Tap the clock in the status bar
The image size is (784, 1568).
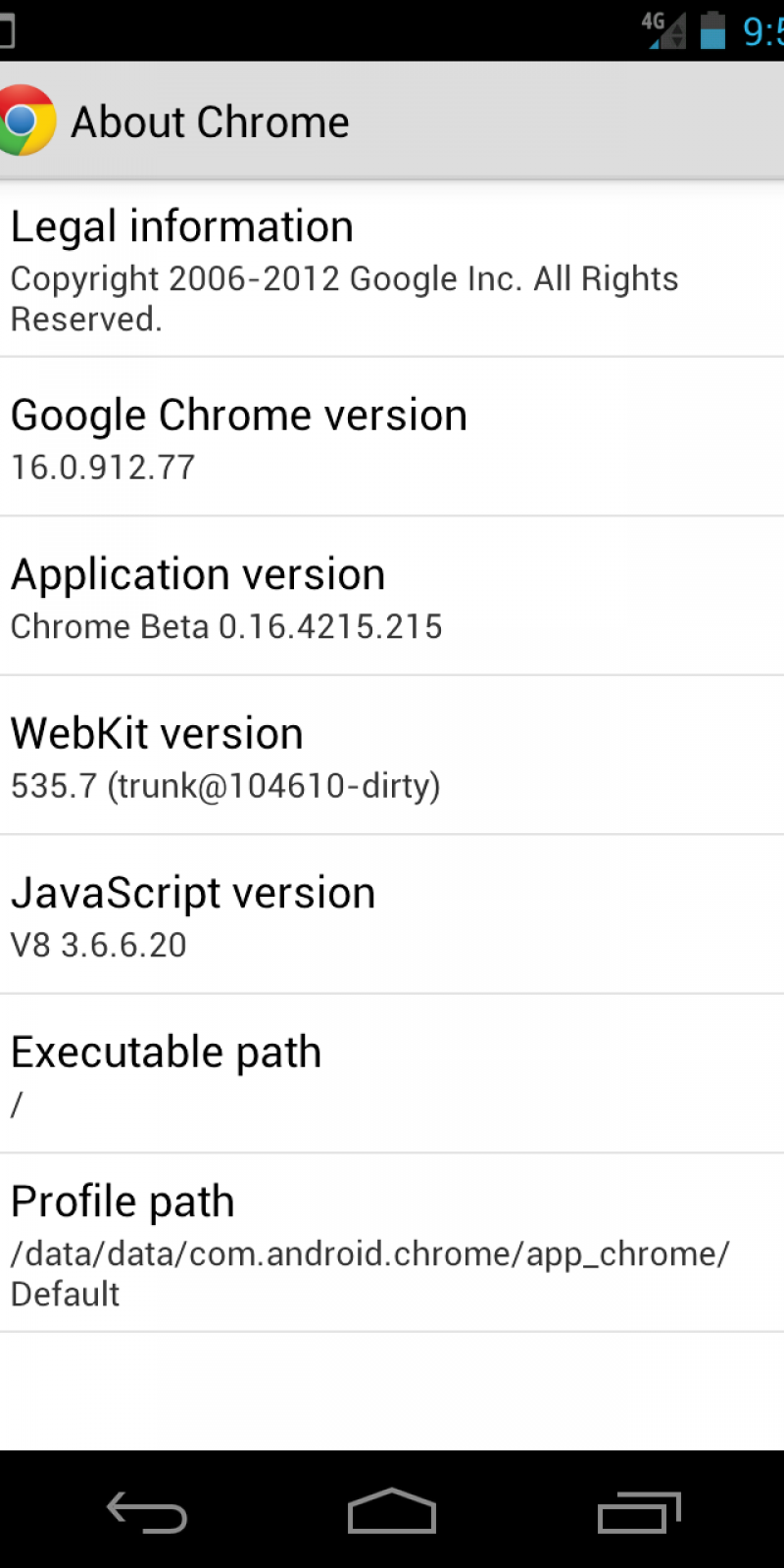762,31
